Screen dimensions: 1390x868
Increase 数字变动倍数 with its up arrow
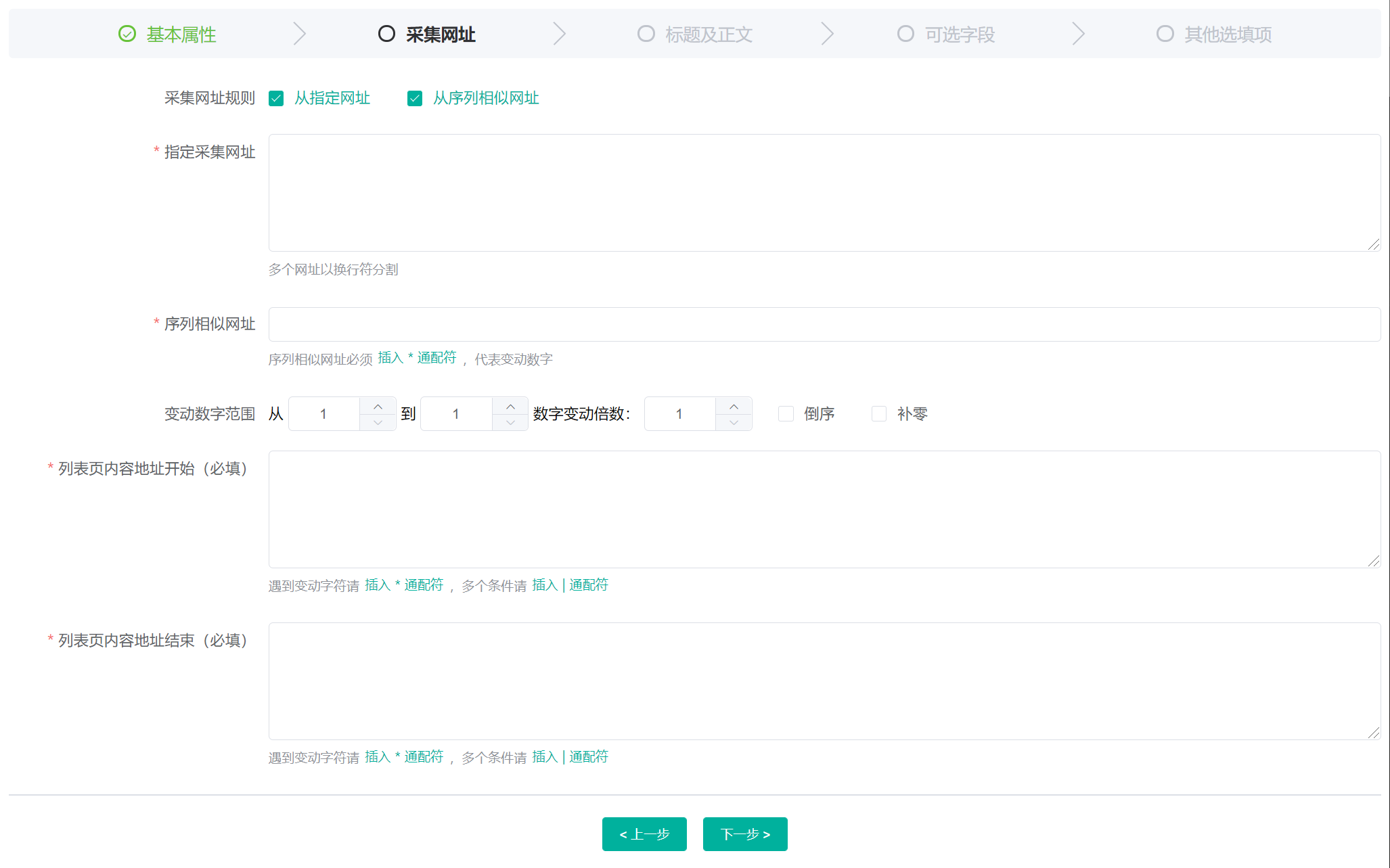coord(734,406)
